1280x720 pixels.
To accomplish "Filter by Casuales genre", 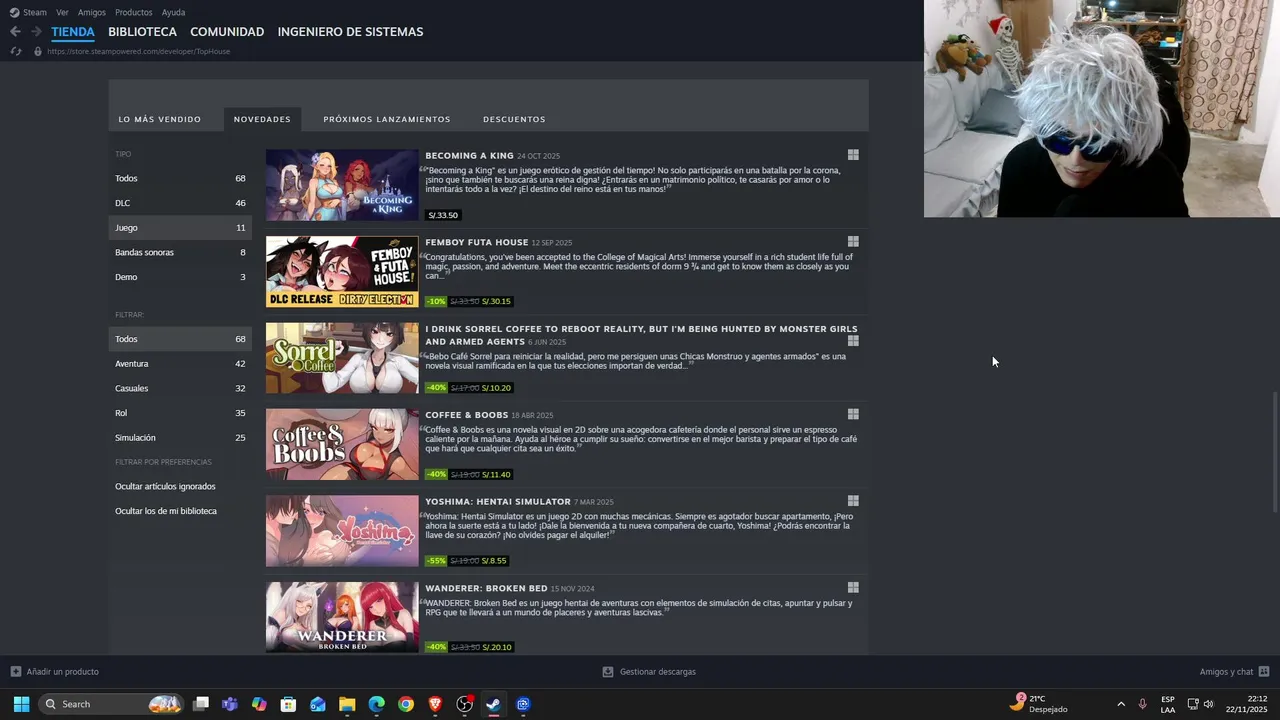I will pyautogui.click(x=180, y=388).
